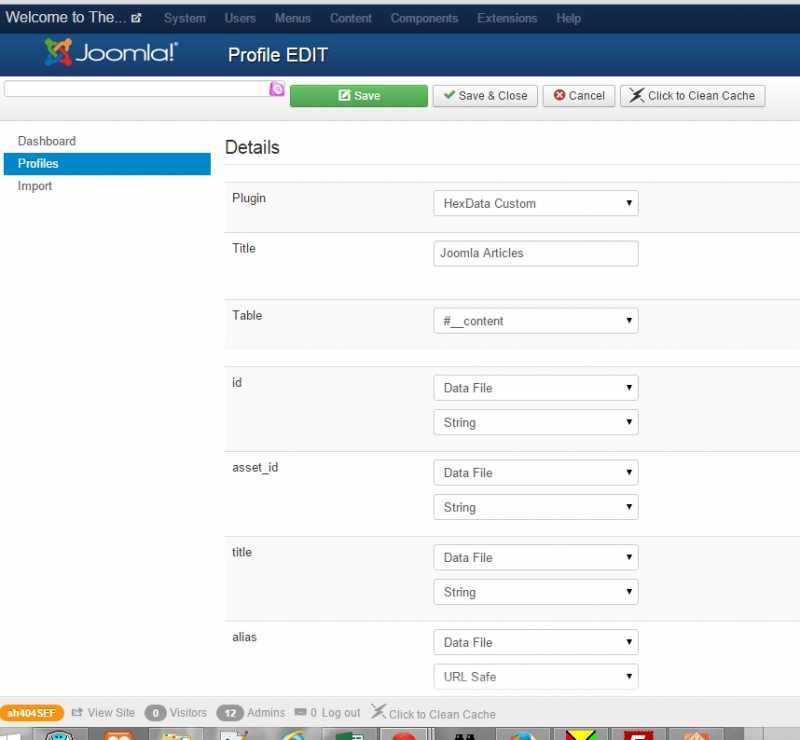Open the Plugin dropdown showing HexData Custom
Screen dimensions: 800x740
tap(536, 203)
